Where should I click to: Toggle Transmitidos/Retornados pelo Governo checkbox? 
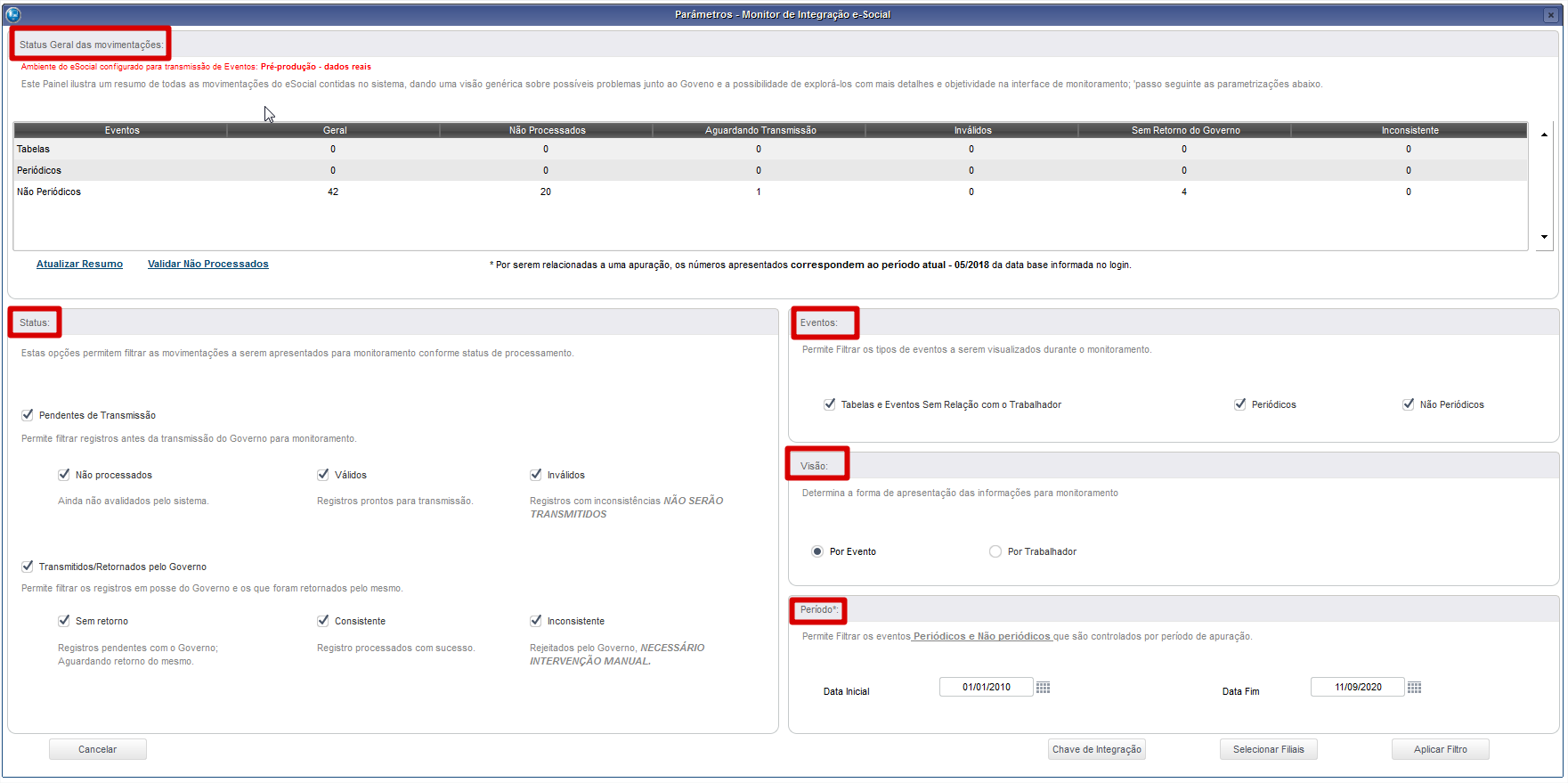coord(28,567)
